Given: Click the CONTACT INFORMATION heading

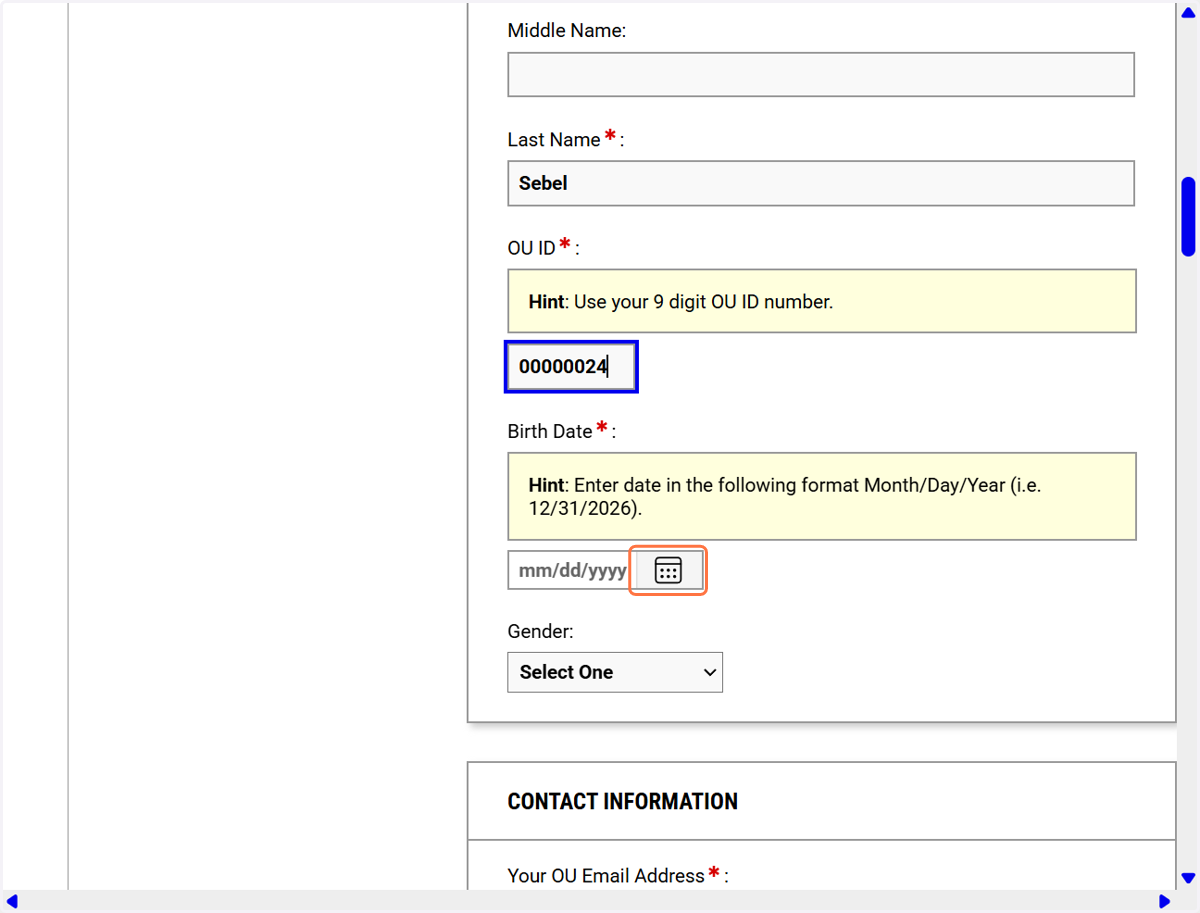Looking at the screenshot, I should [623, 802].
